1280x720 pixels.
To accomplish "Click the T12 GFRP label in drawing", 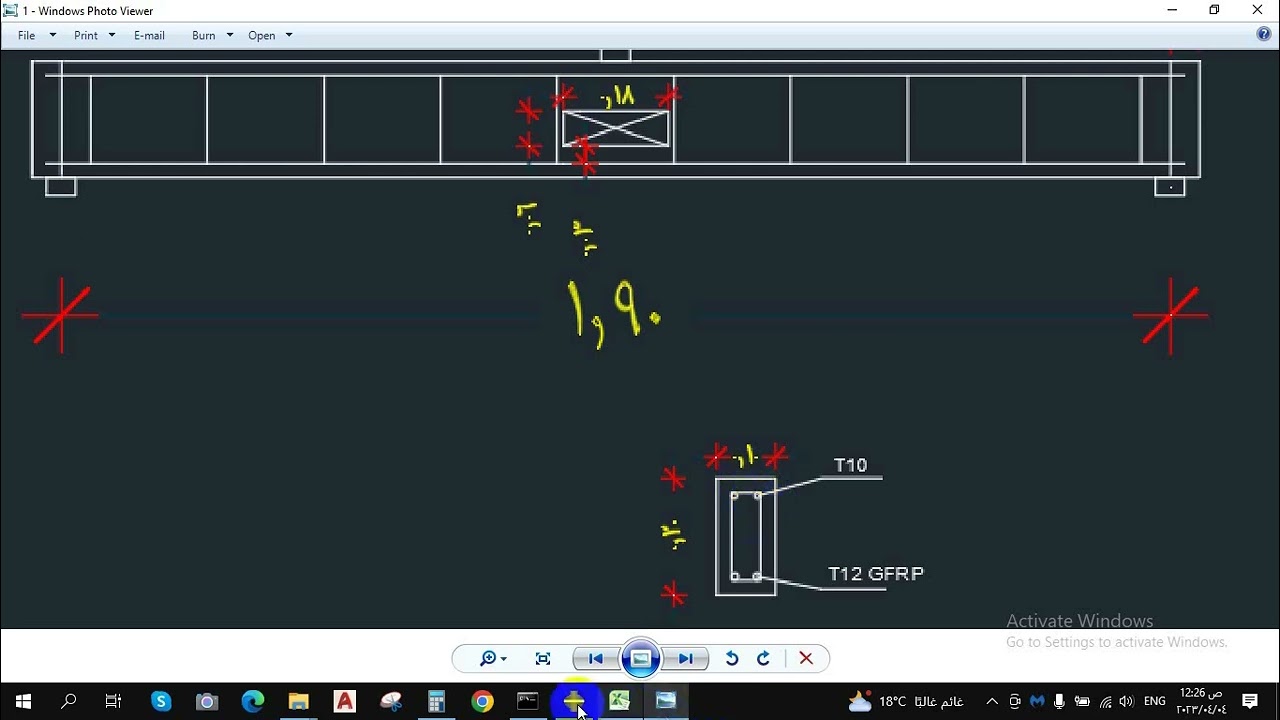I will click(876, 574).
